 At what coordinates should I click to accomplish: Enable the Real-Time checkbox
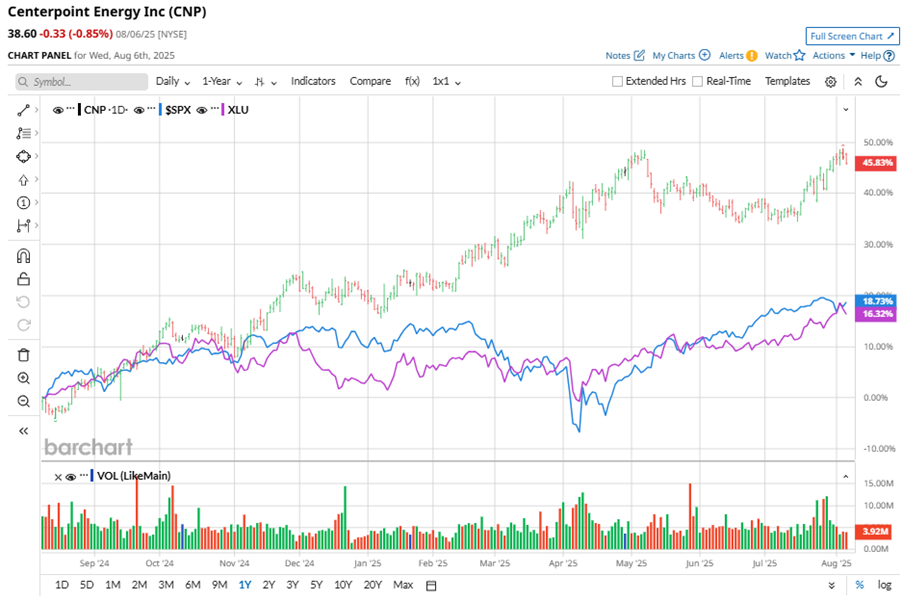(697, 82)
